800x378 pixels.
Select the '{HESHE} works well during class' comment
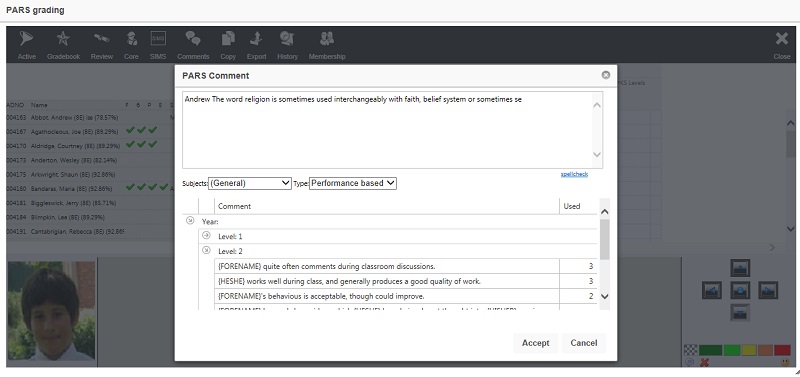(x=406, y=281)
